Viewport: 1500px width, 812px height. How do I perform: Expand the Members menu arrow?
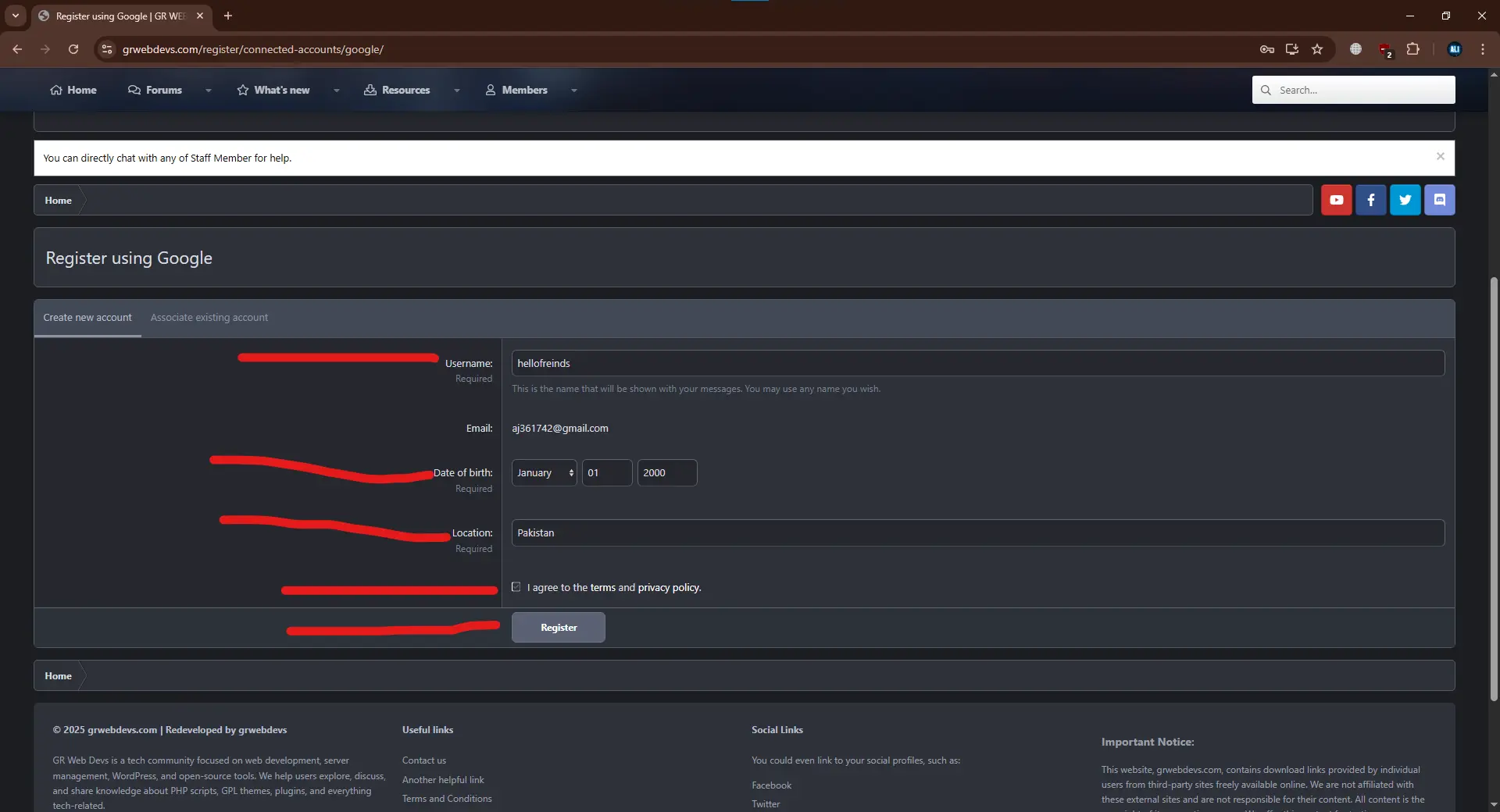tap(574, 91)
